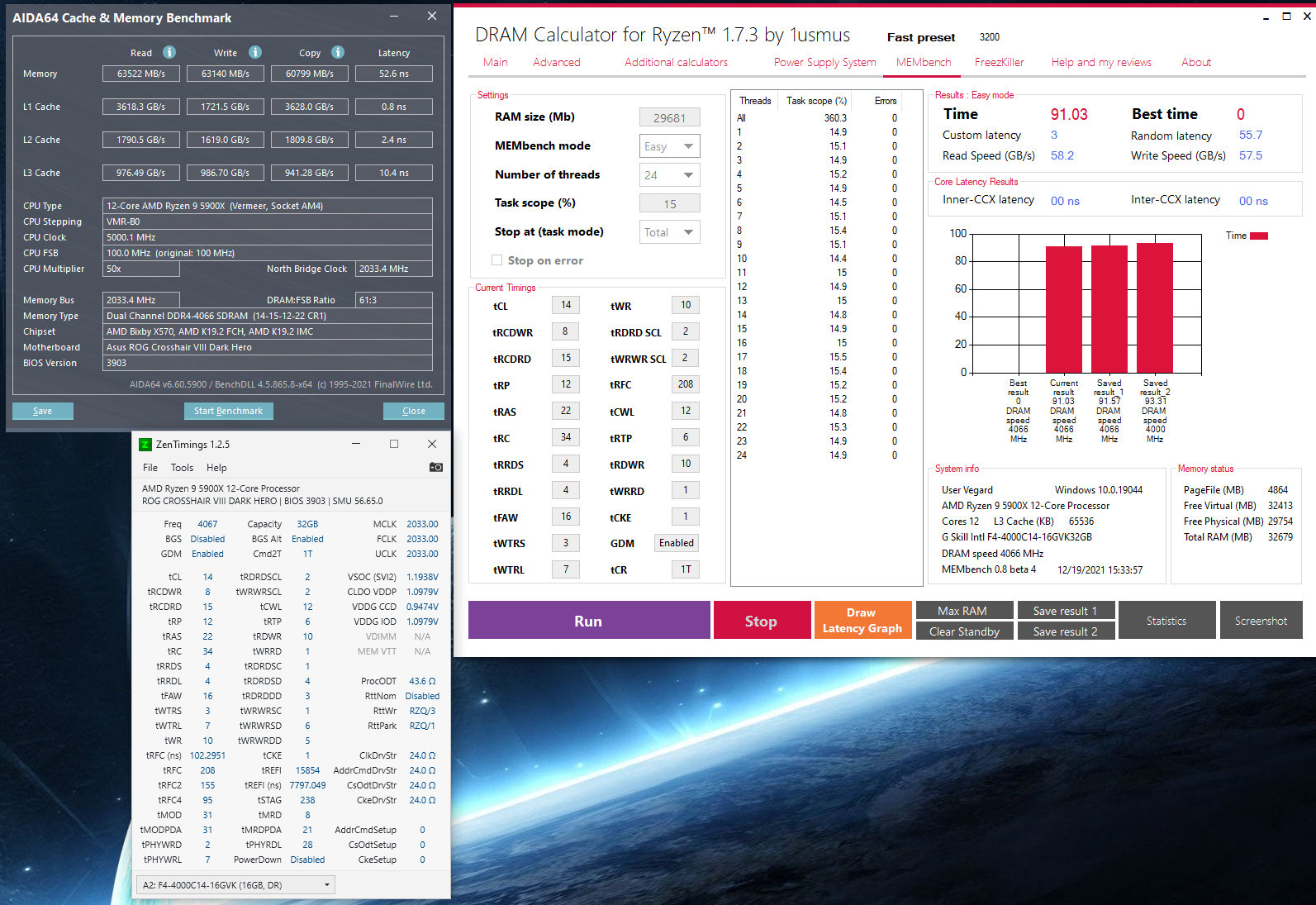This screenshot has width=1316, height=905.
Task: Click the Read info icon in AIDA64
Action: coord(169,52)
